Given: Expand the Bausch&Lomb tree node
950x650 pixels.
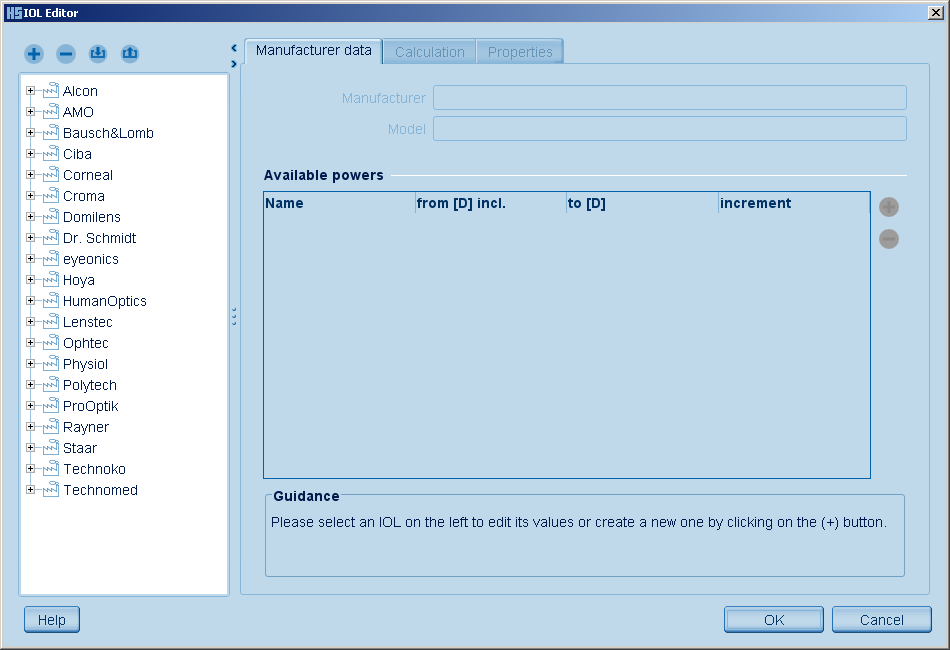Looking at the screenshot, I should click(30, 133).
